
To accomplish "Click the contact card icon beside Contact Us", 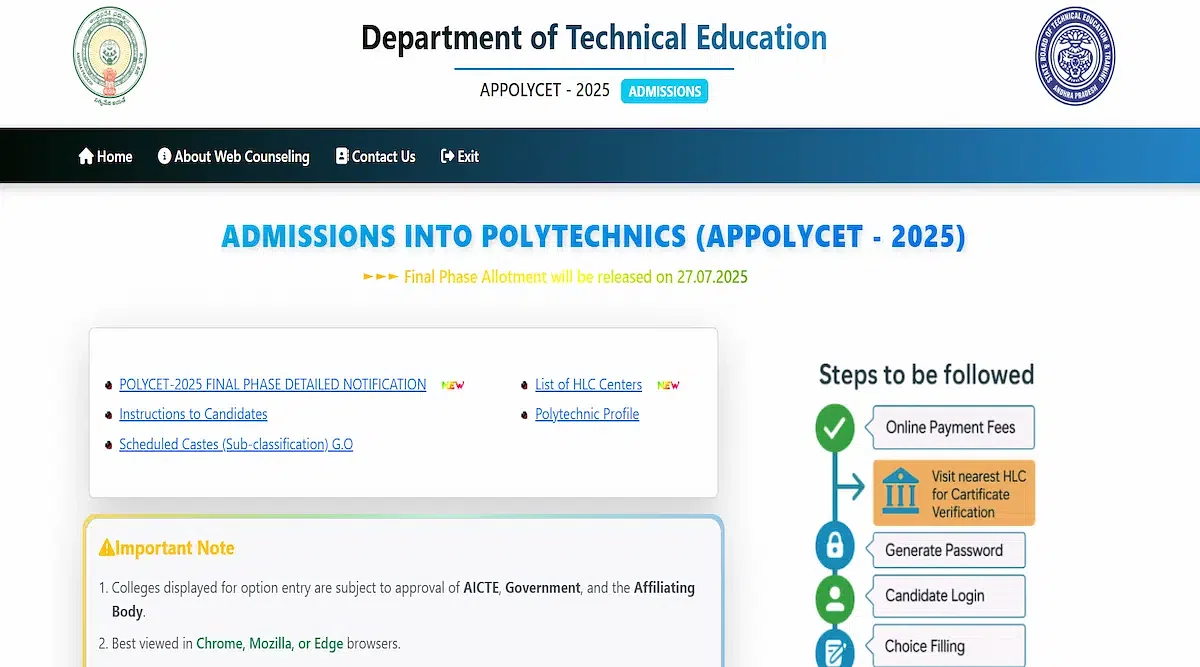I will [342, 156].
